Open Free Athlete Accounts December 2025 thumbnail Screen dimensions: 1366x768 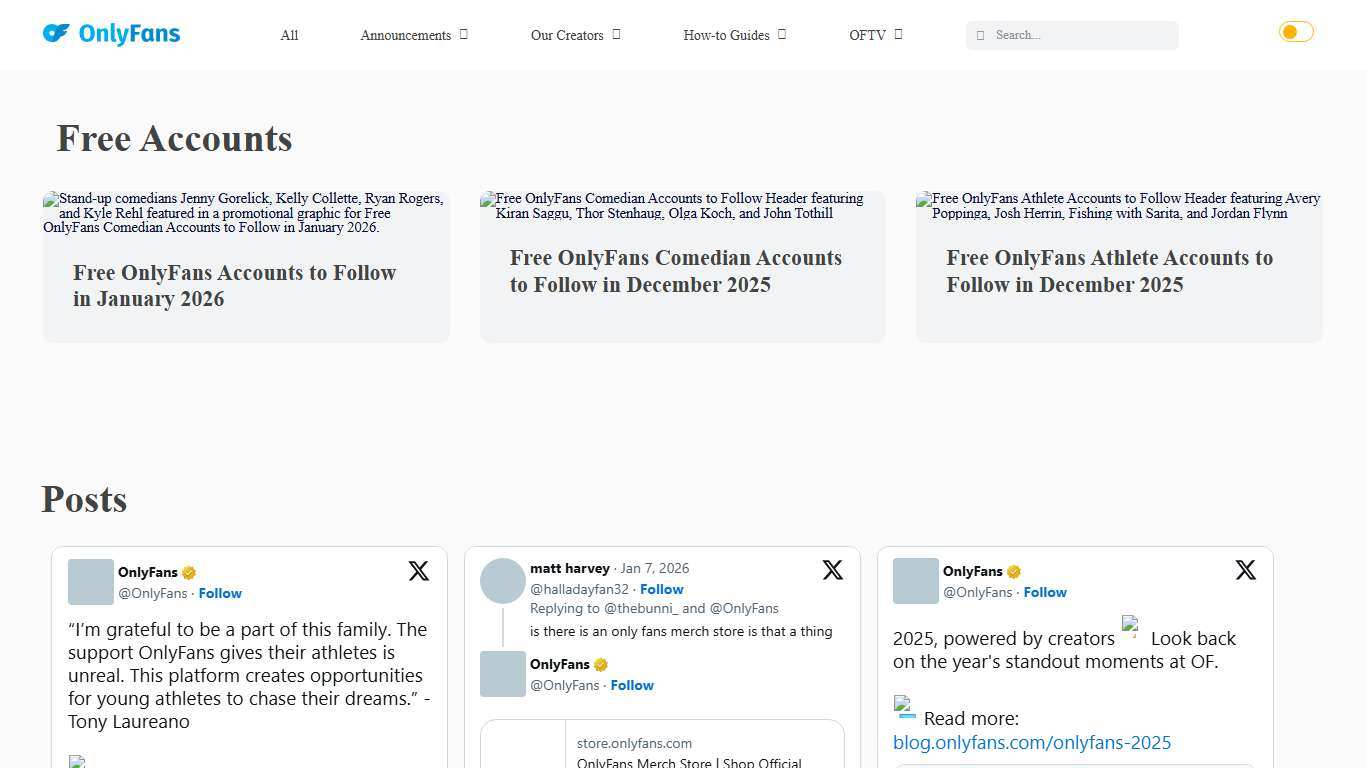1118,205
